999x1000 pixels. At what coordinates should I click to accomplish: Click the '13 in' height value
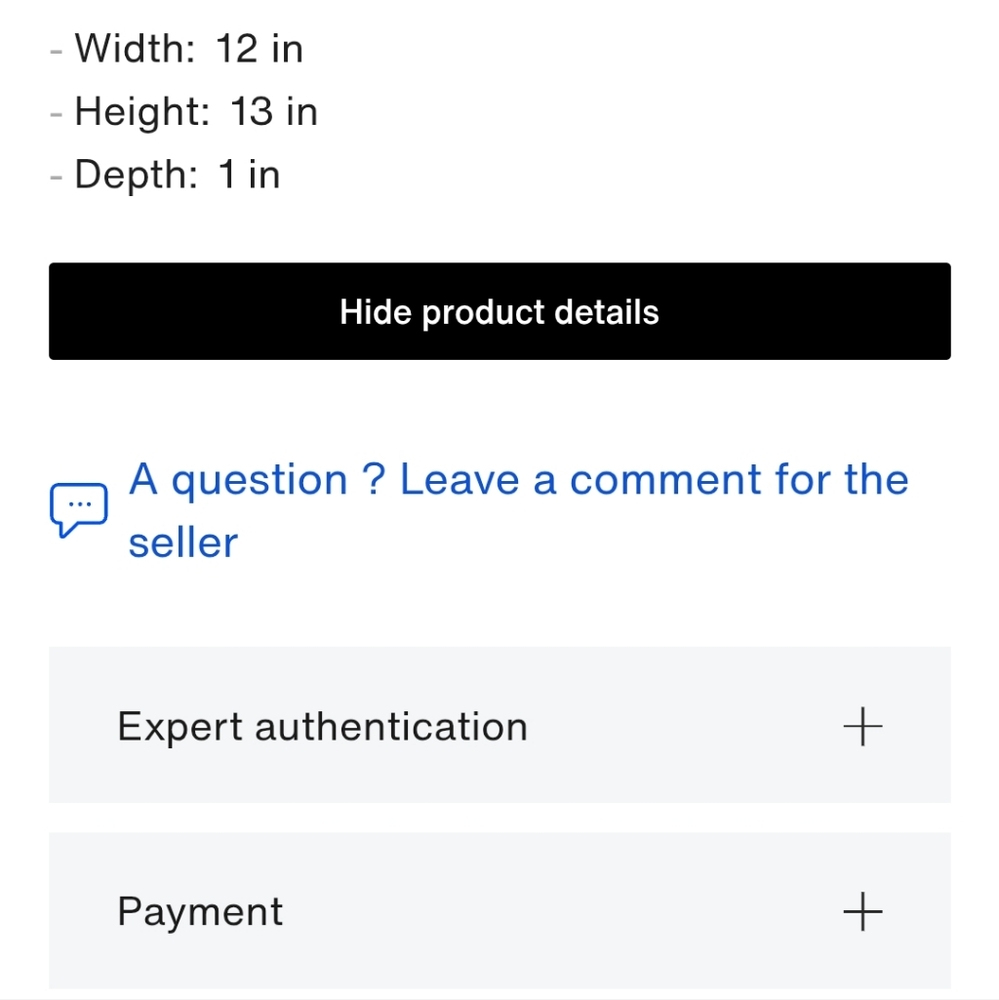pyautogui.click(x=274, y=112)
